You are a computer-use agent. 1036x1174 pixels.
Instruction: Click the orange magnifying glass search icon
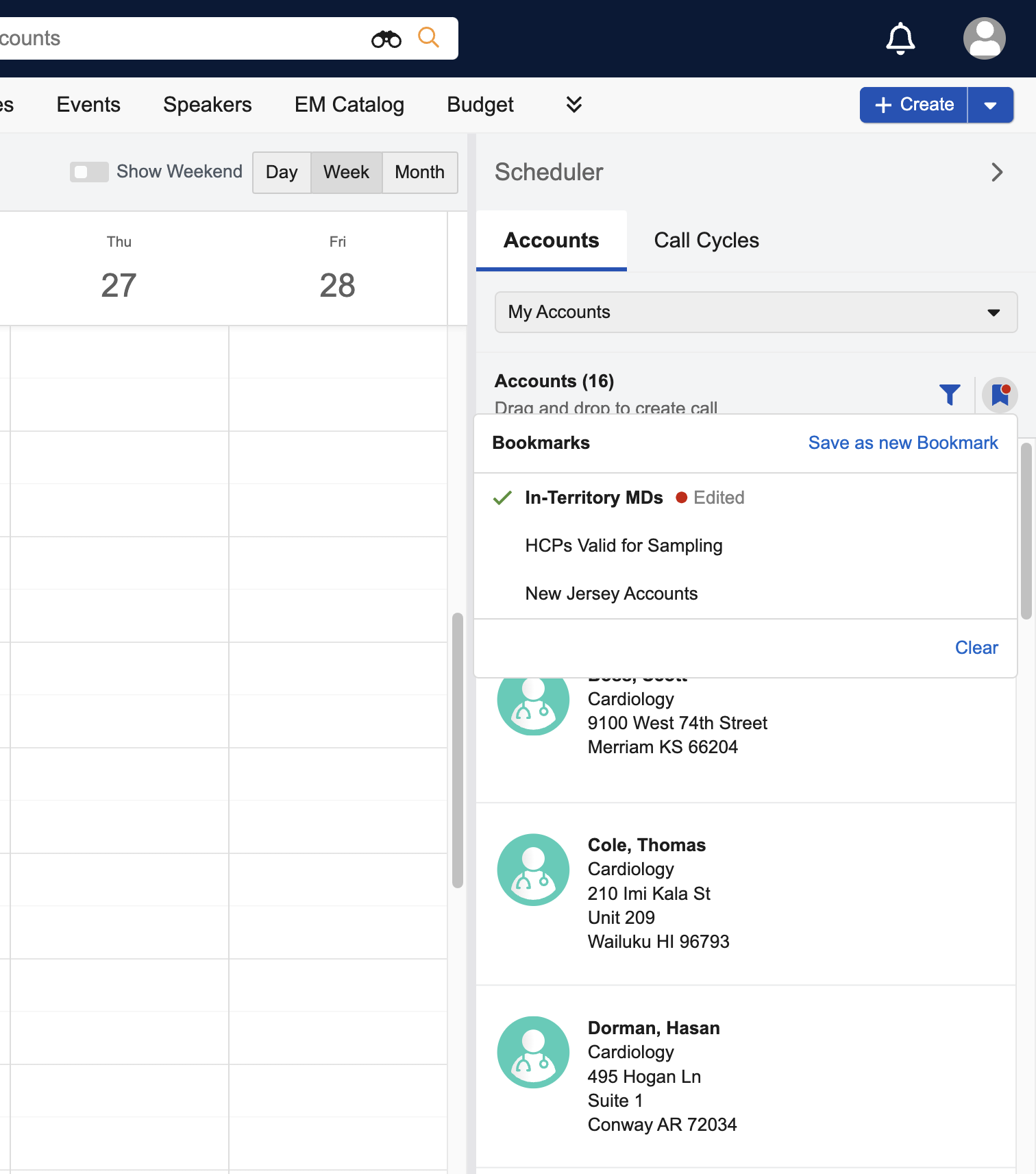pyautogui.click(x=428, y=38)
